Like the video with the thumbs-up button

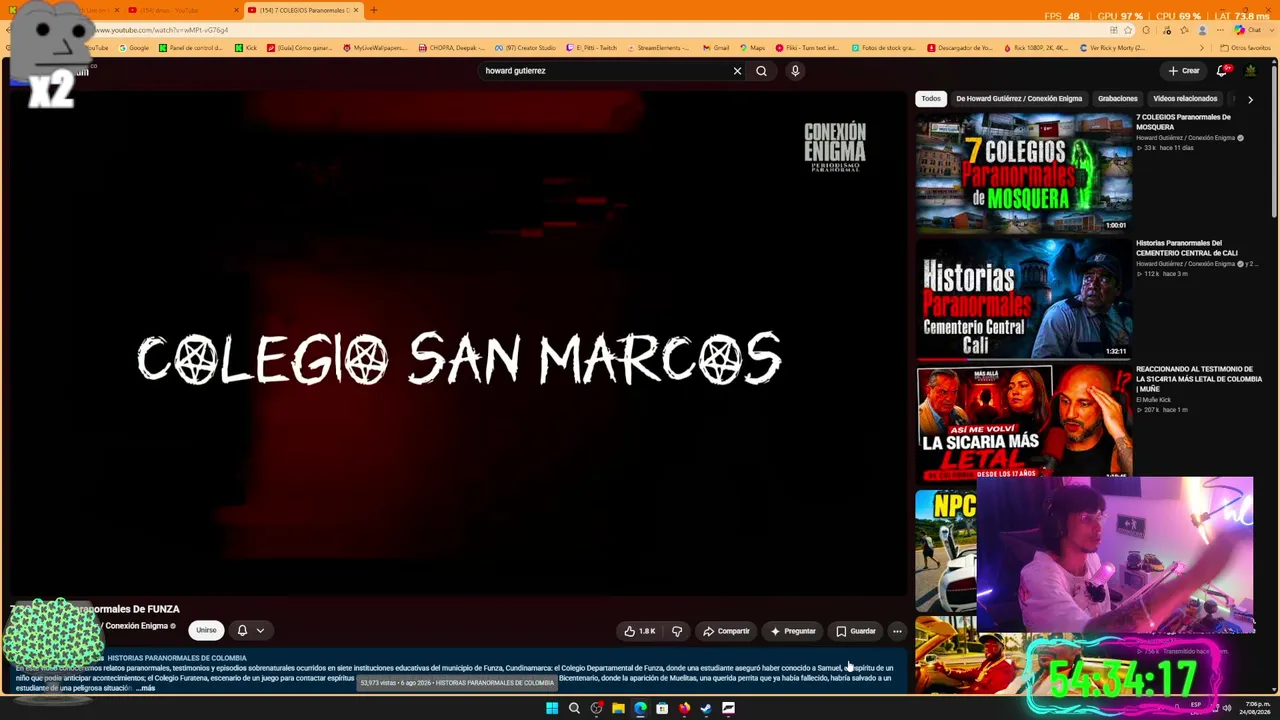tap(640, 631)
